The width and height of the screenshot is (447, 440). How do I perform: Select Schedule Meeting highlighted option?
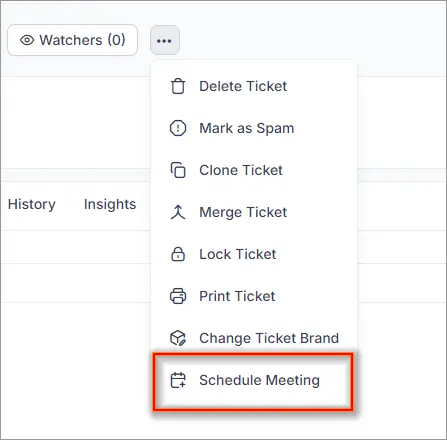253,382
